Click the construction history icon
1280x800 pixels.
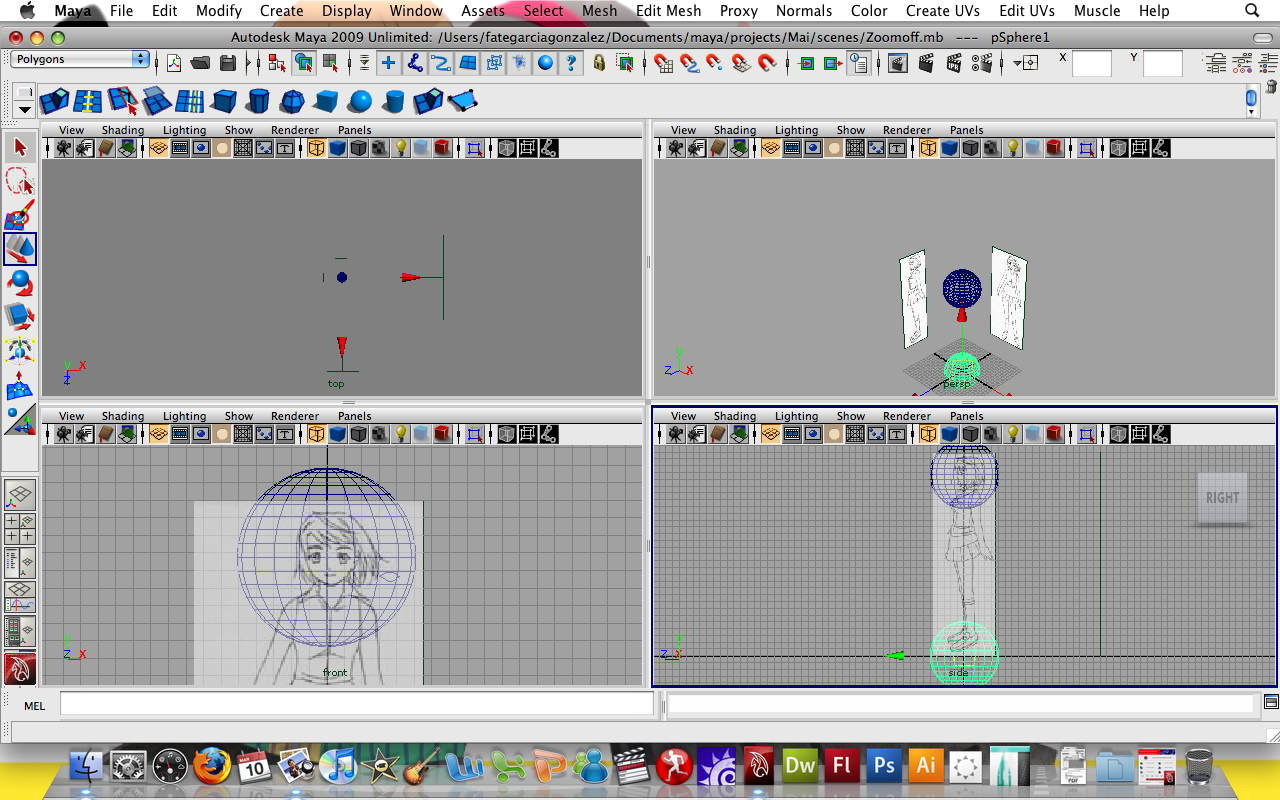(858, 63)
